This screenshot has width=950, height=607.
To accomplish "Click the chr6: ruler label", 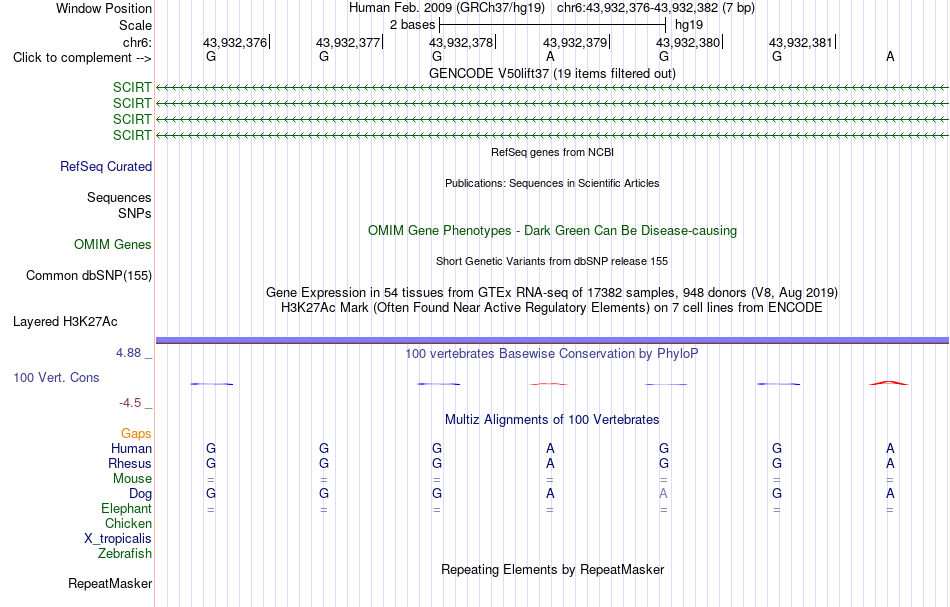I will pos(137,42).
